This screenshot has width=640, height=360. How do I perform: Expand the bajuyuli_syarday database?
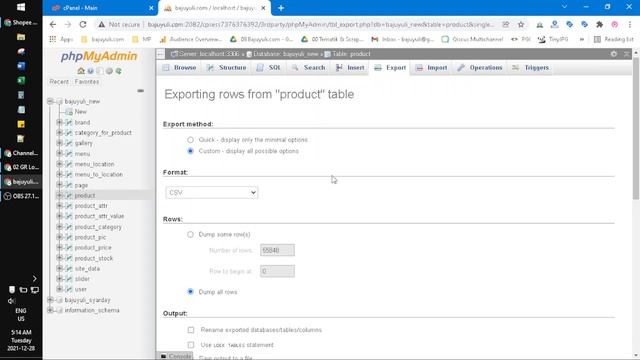[x=50, y=300]
